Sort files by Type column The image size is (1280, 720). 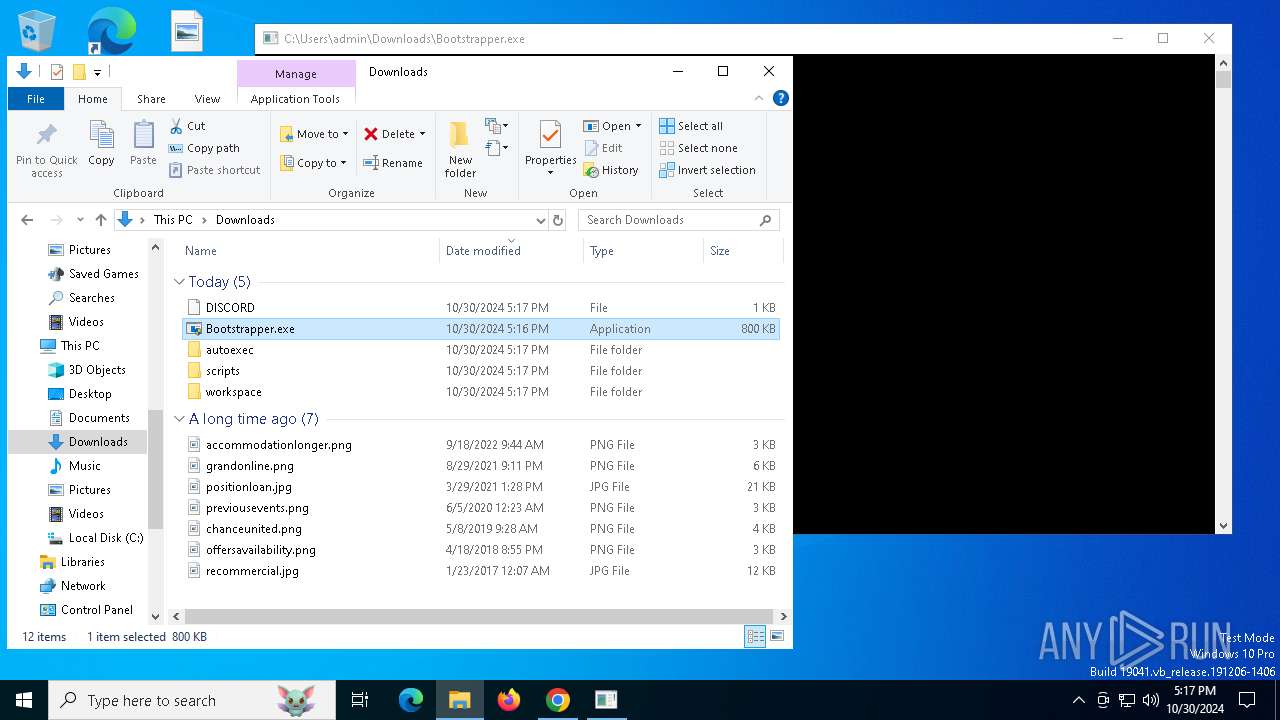click(x=643, y=251)
